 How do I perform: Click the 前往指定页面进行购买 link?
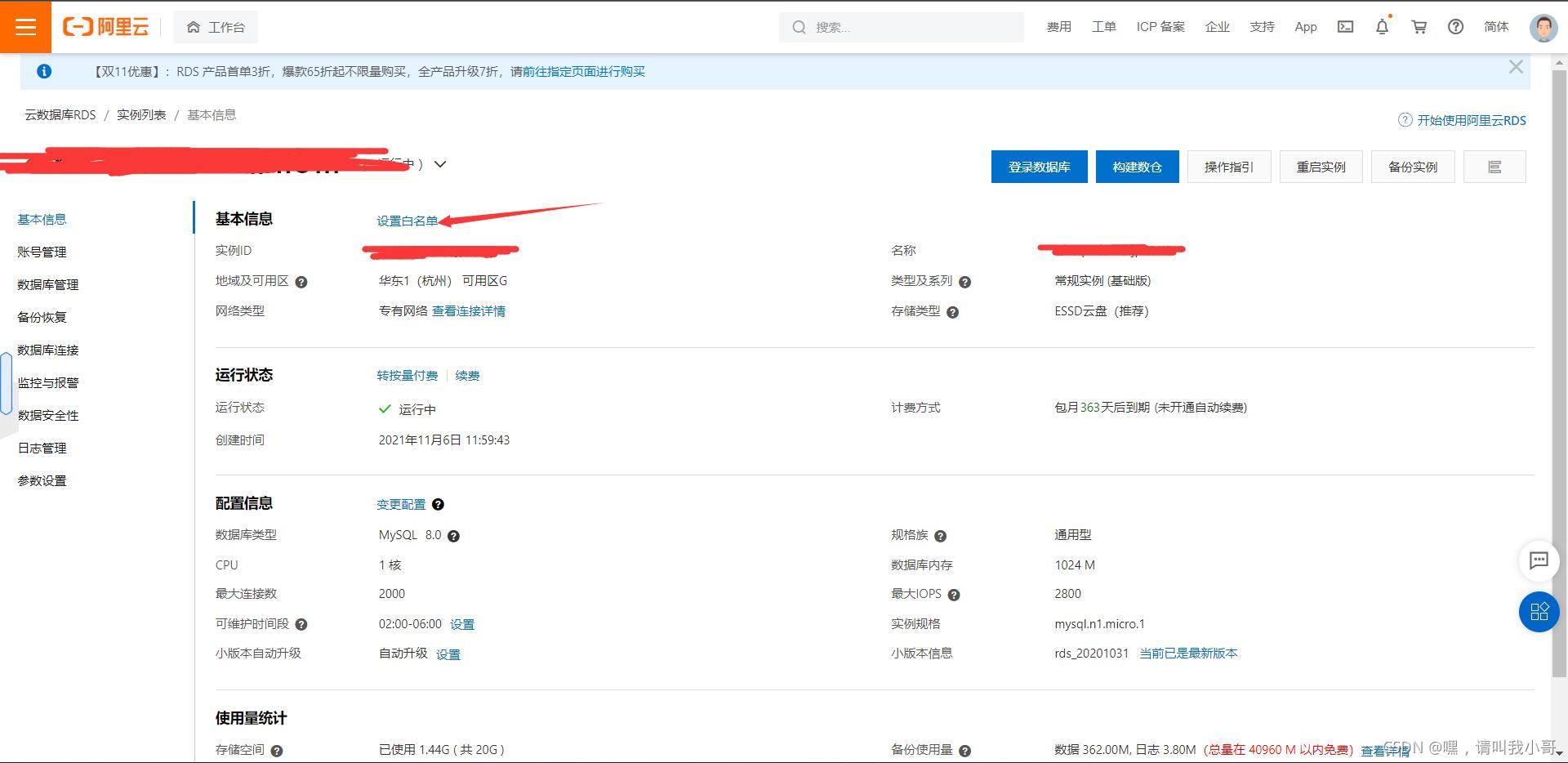pyautogui.click(x=584, y=72)
